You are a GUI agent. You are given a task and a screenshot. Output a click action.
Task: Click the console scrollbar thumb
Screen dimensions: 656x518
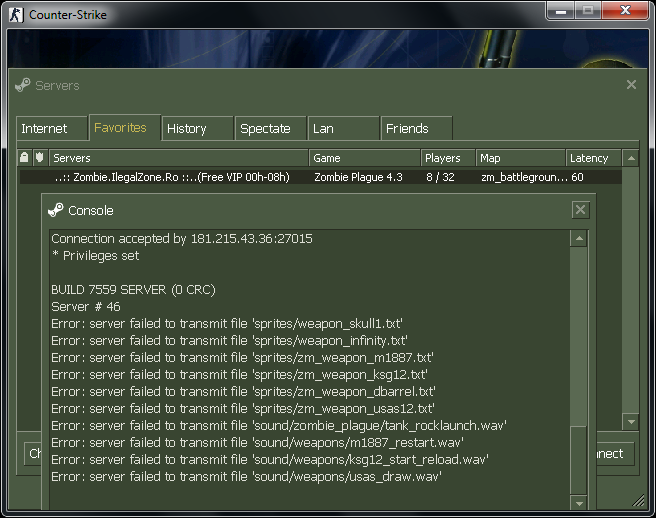tap(579, 460)
